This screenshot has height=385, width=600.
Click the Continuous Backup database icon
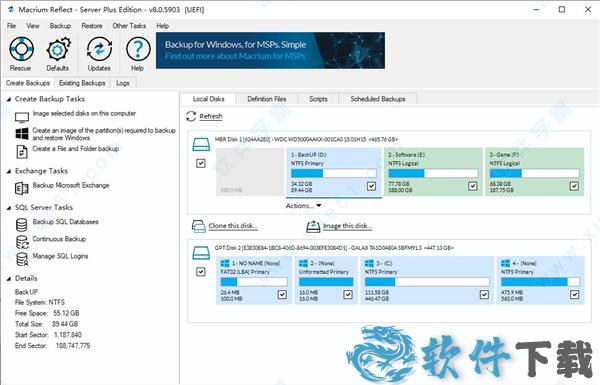tap(22, 242)
